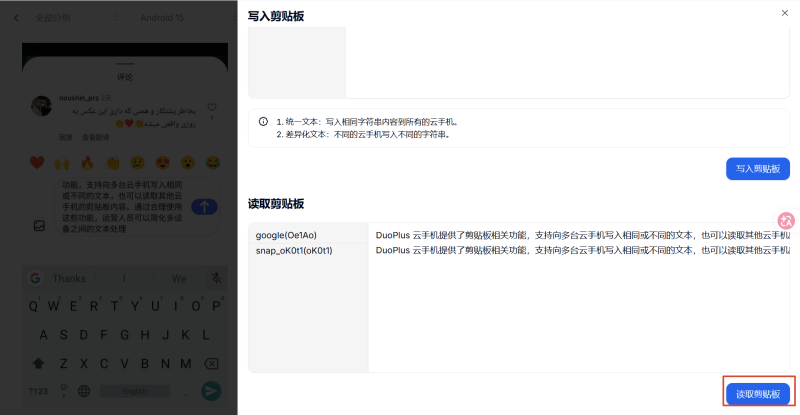
Task: Open the 全部分组 group dropdown
Action: [77, 18]
